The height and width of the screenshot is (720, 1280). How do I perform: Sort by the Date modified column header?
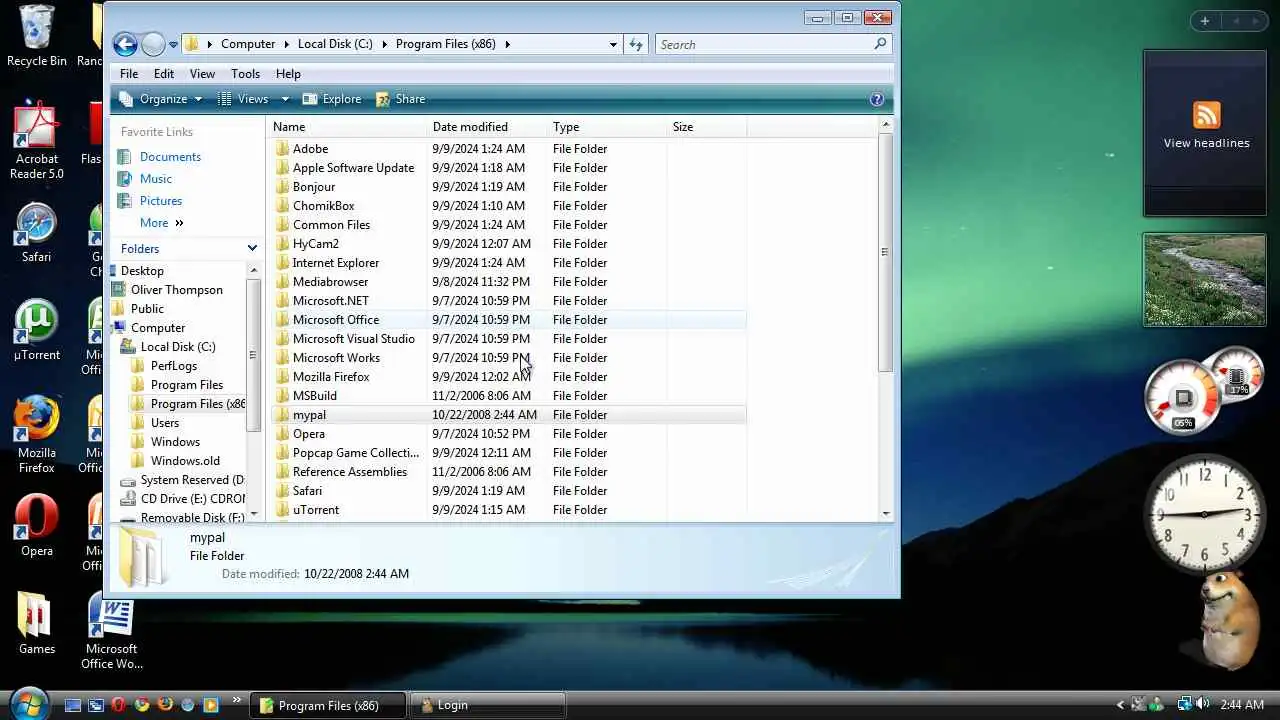click(x=487, y=127)
